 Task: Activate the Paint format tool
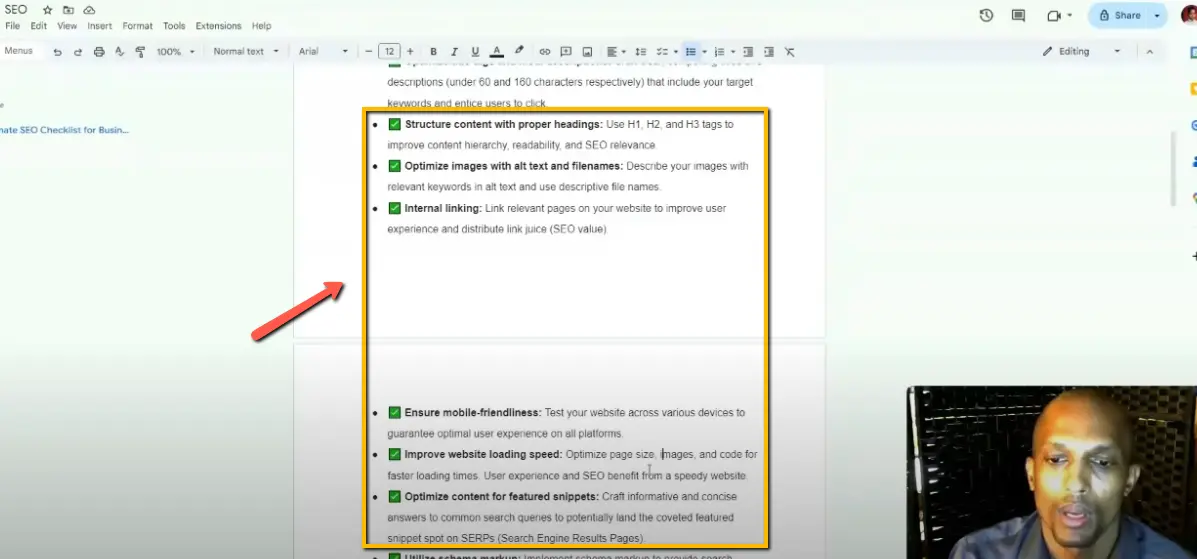(x=140, y=52)
